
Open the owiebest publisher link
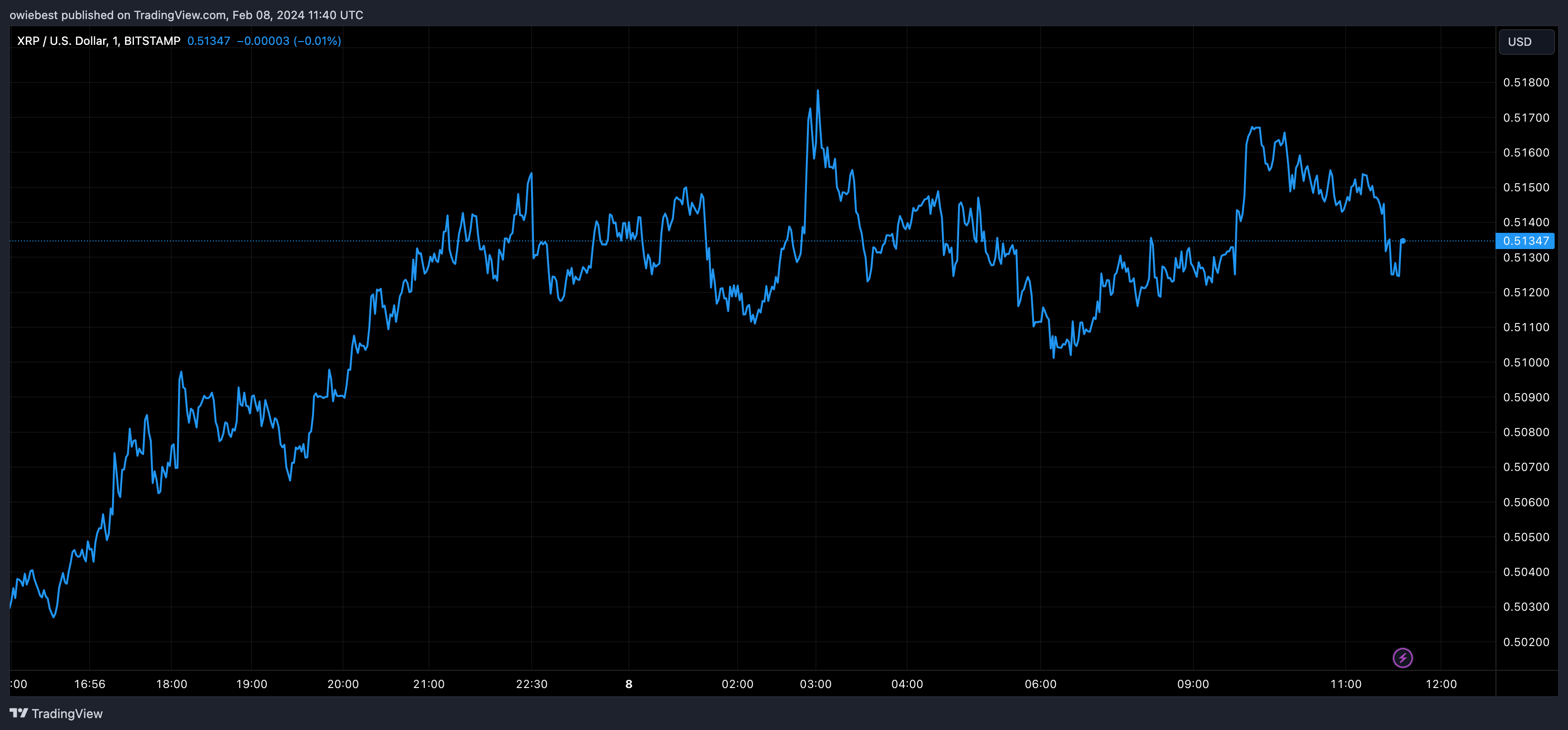pos(33,15)
